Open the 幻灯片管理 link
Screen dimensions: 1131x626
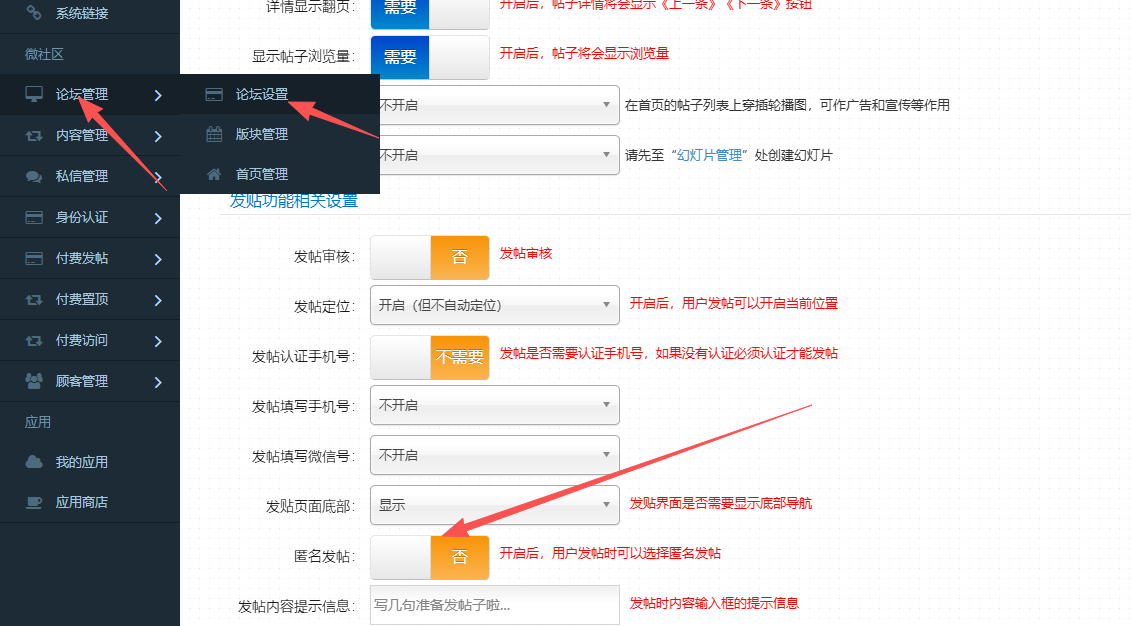click(711, 155)
